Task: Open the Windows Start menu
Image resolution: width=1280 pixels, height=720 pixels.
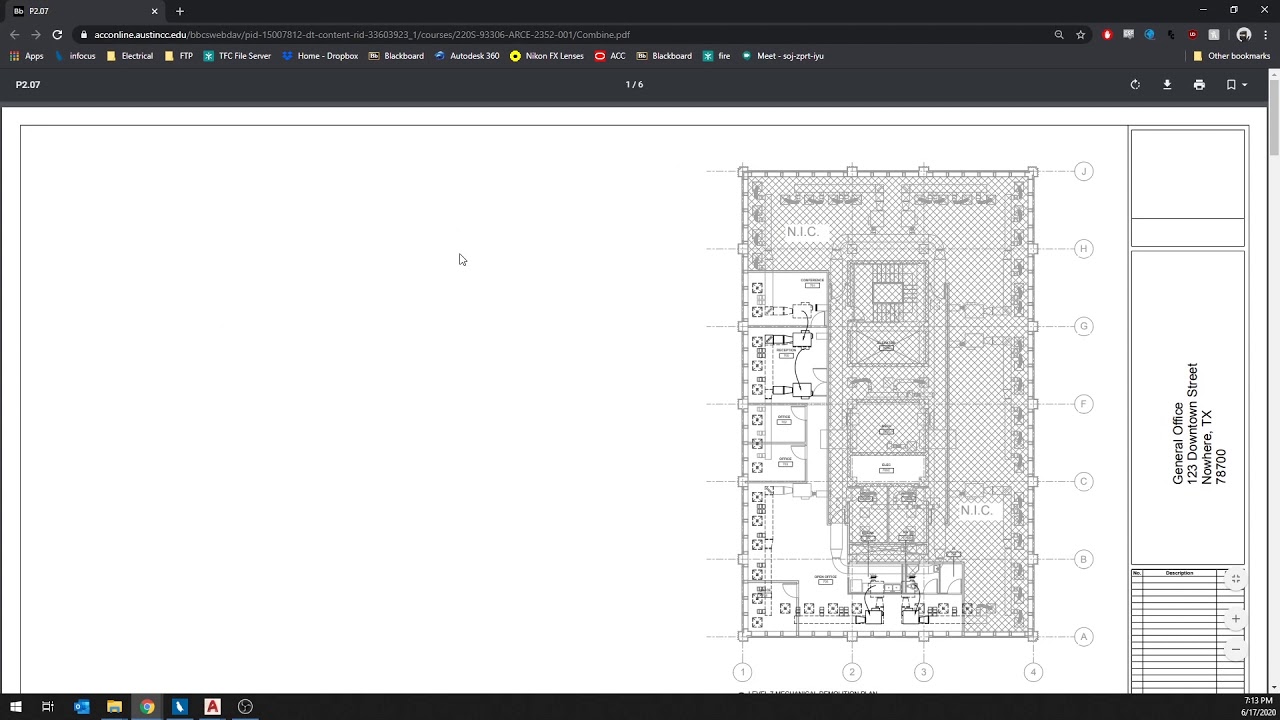Action: point(15,707)
